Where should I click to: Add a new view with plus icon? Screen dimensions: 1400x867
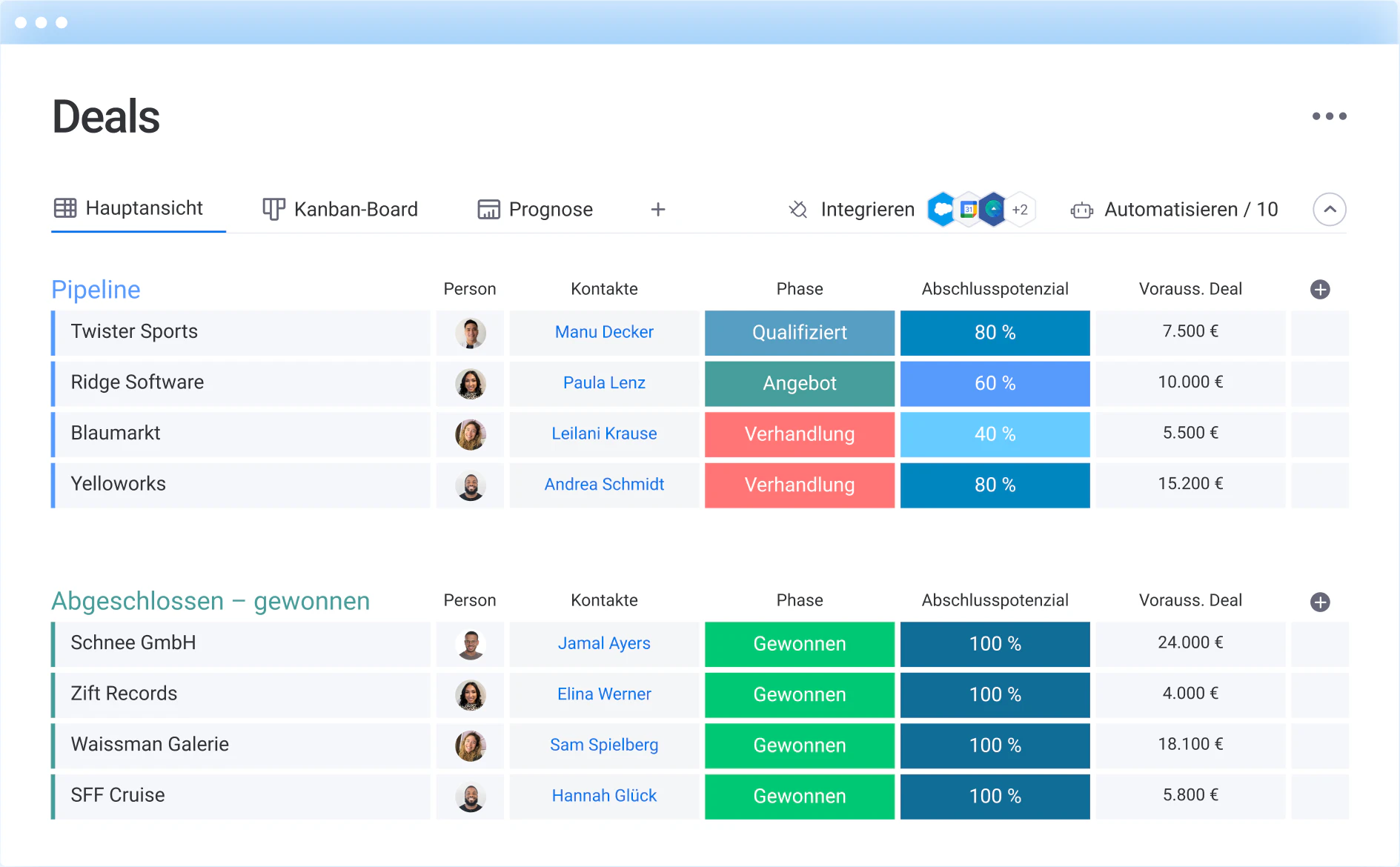(x=657, y=210)
